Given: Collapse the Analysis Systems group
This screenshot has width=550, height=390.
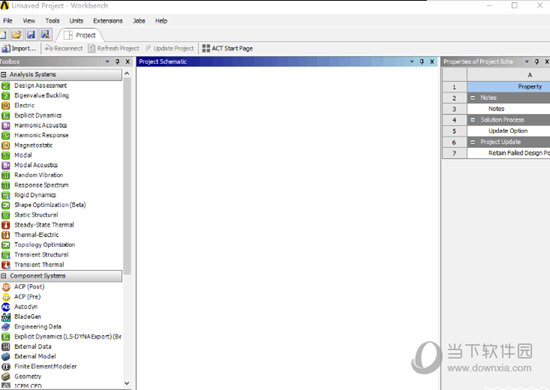Looking at the screenshot, I should [4, 74].
